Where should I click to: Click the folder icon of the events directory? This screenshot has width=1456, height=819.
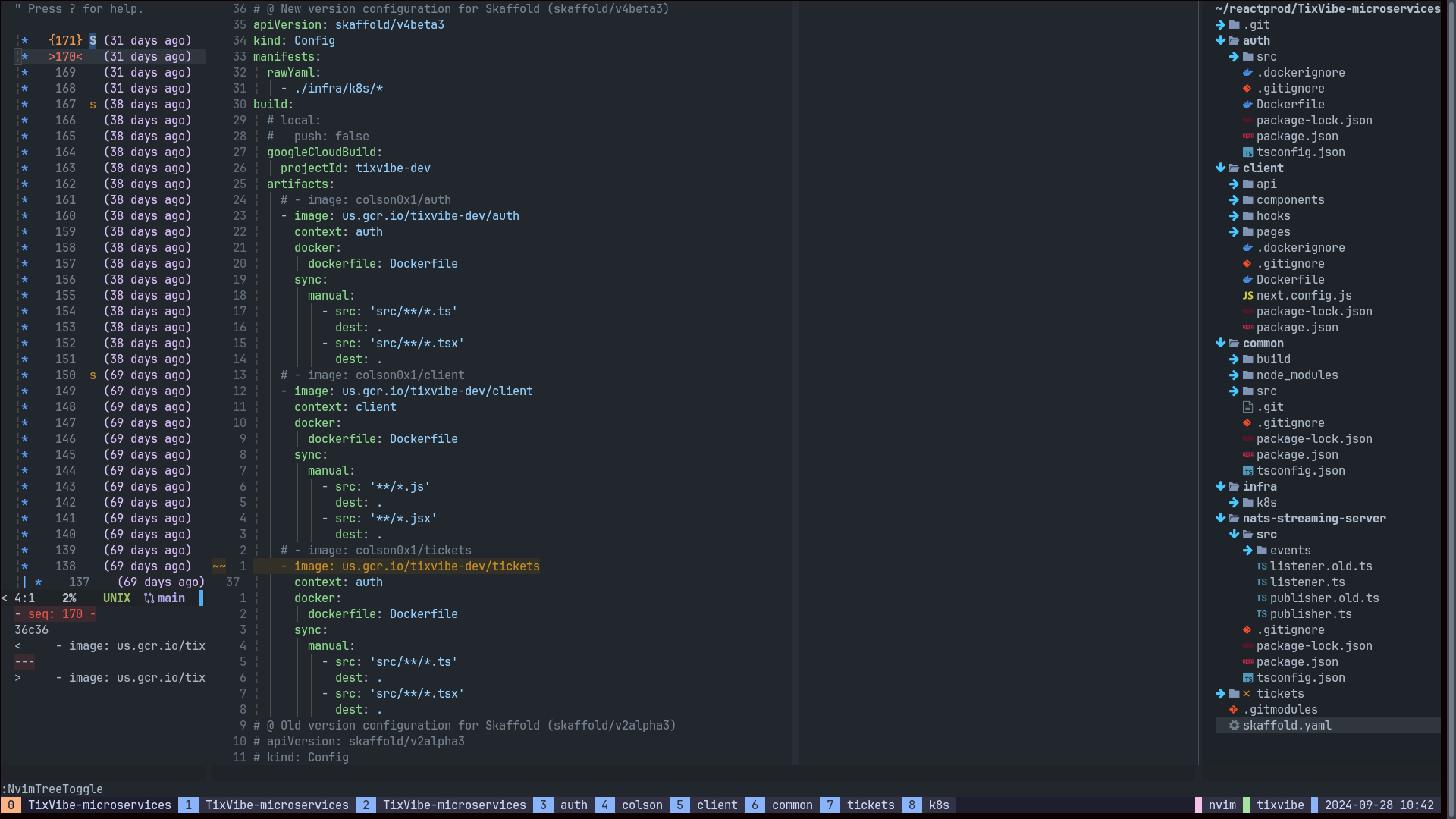tap(1261, 551)
